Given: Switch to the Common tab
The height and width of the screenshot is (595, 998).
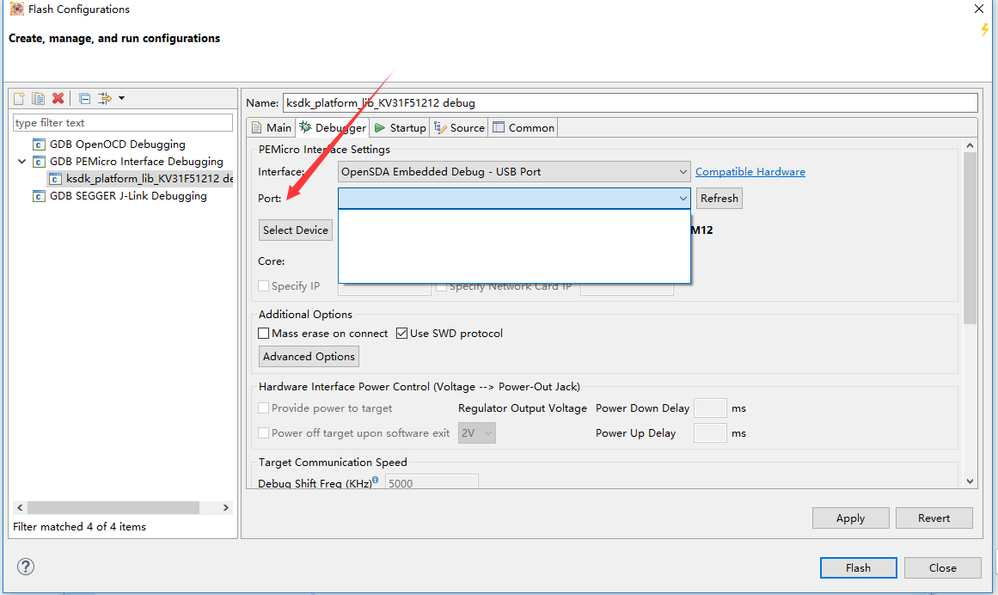Looking at the screenshot, I should [523, 128].
